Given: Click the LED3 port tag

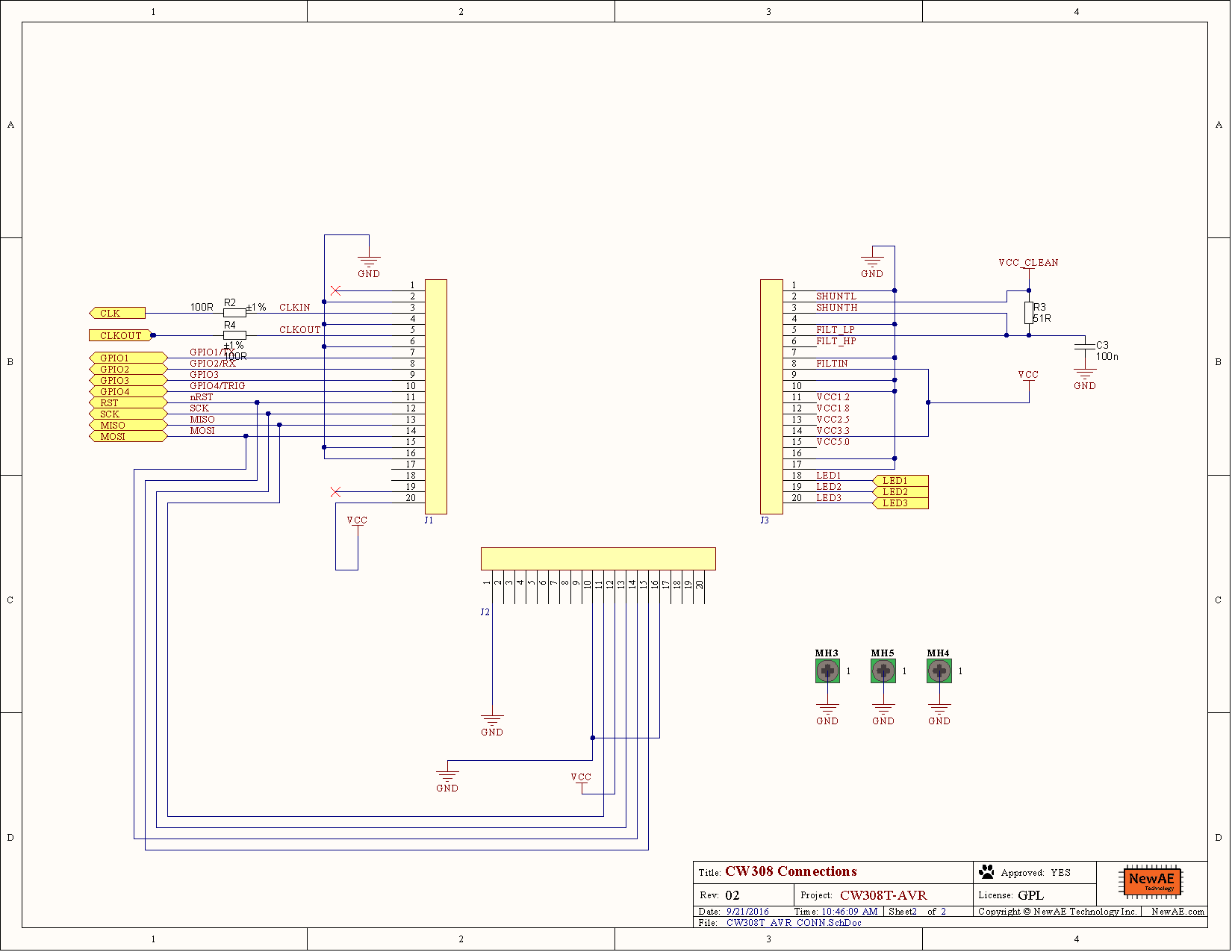Looking at the screenshot, I should [x=900, y=503].
